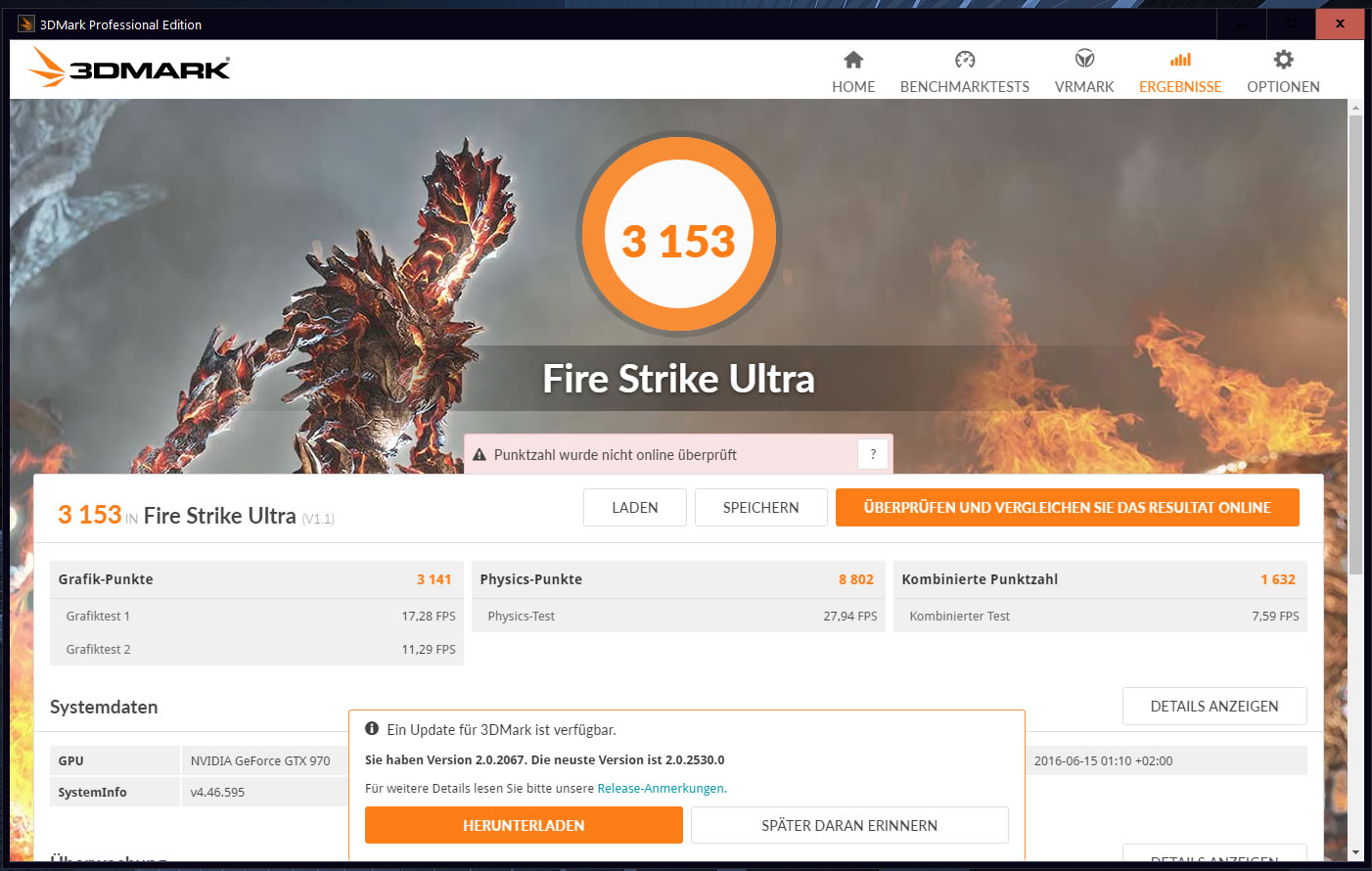1372x871 pixels.
Task: Click the Home house icon
Action: [853, 60]
